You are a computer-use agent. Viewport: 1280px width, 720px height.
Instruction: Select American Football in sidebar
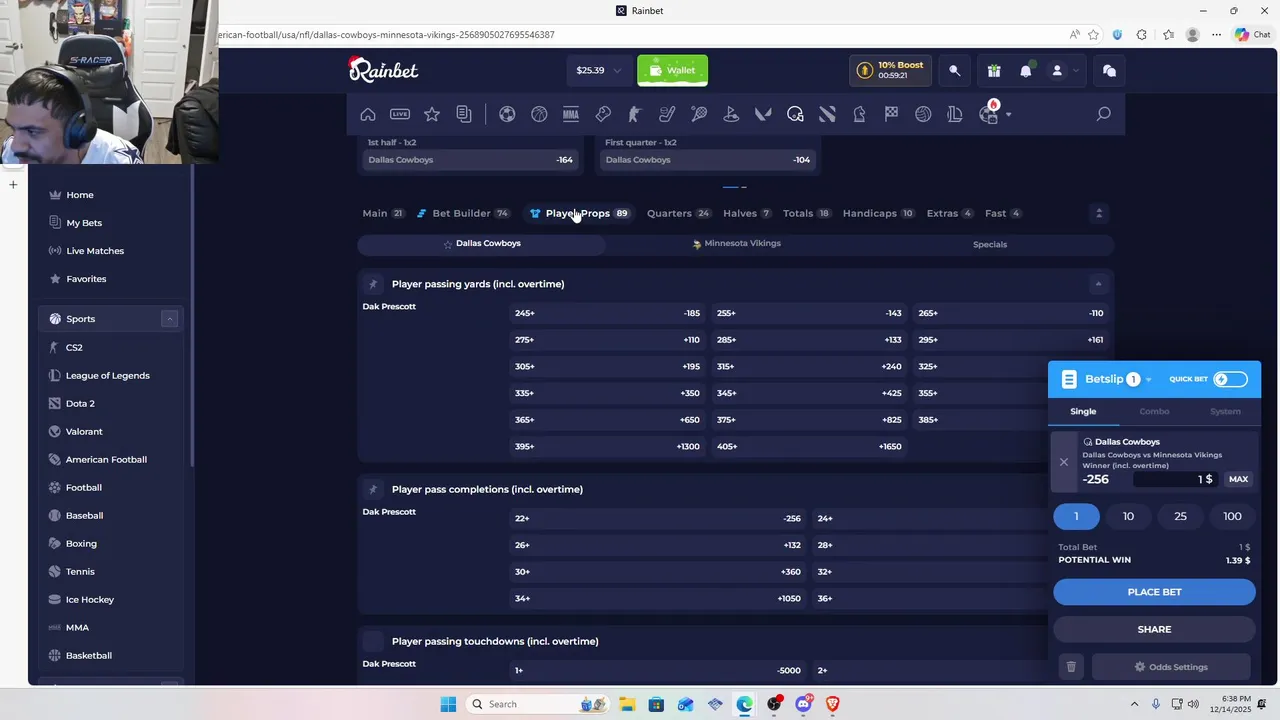tap(106, 459)
